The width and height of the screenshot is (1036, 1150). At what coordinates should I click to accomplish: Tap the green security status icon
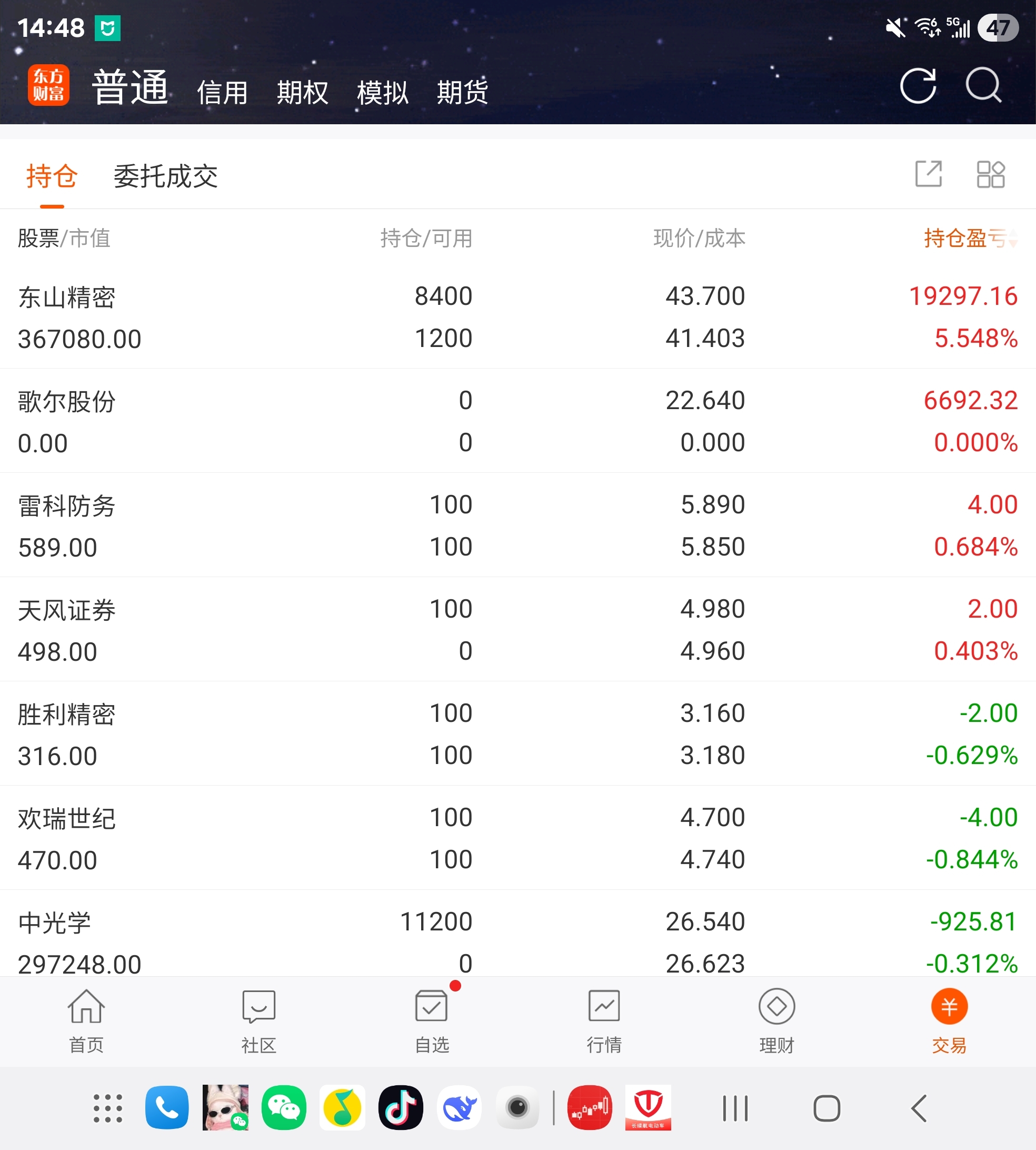click(107, 28)
